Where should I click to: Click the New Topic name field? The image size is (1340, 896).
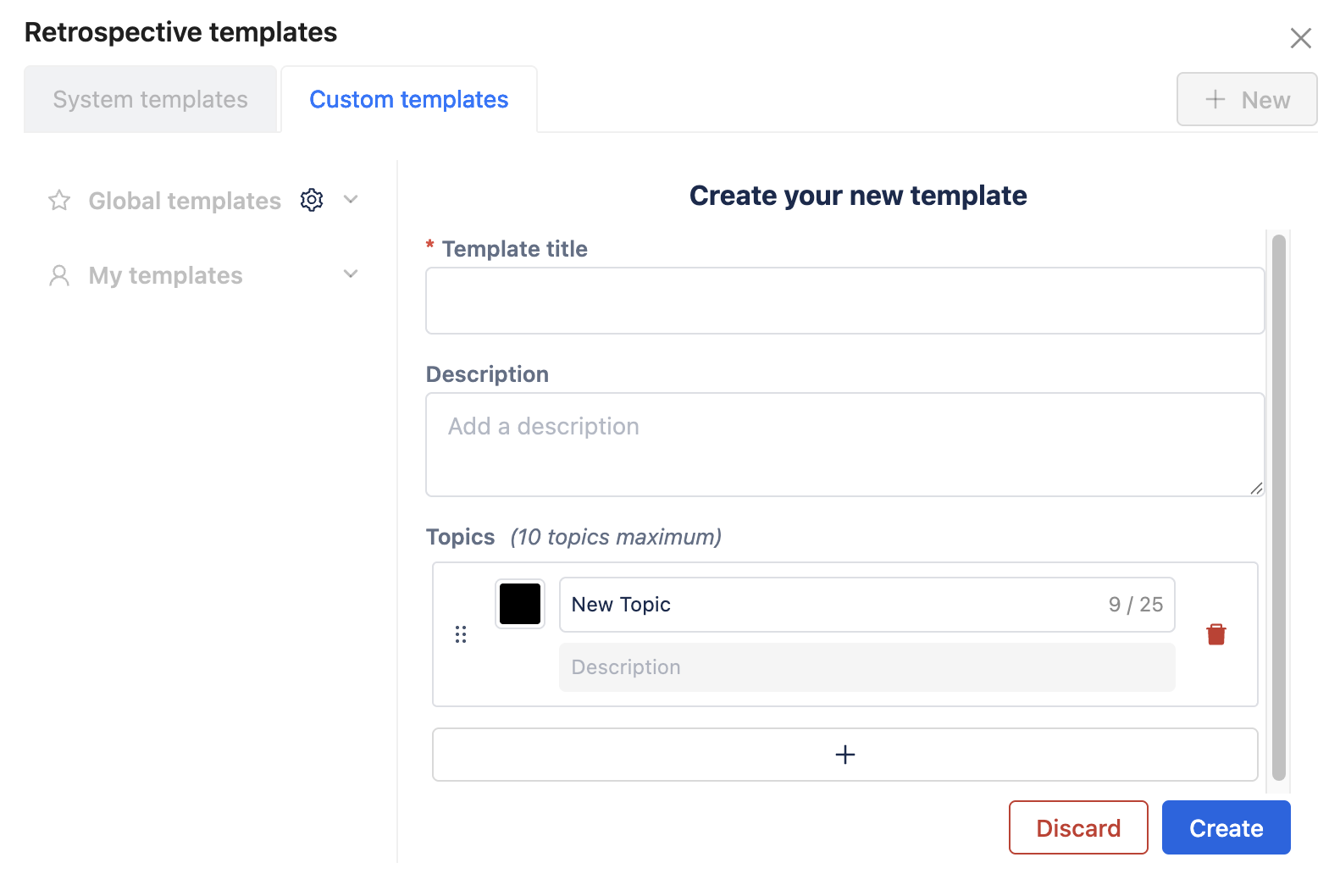coord(830,605)
